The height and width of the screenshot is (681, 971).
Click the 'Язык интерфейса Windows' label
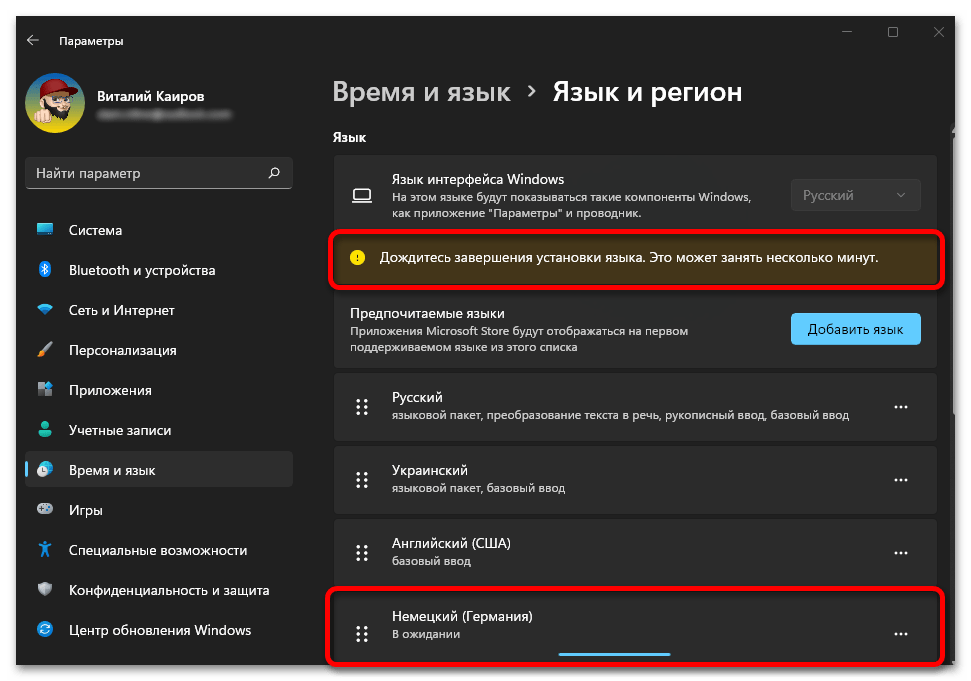point(478,180)
